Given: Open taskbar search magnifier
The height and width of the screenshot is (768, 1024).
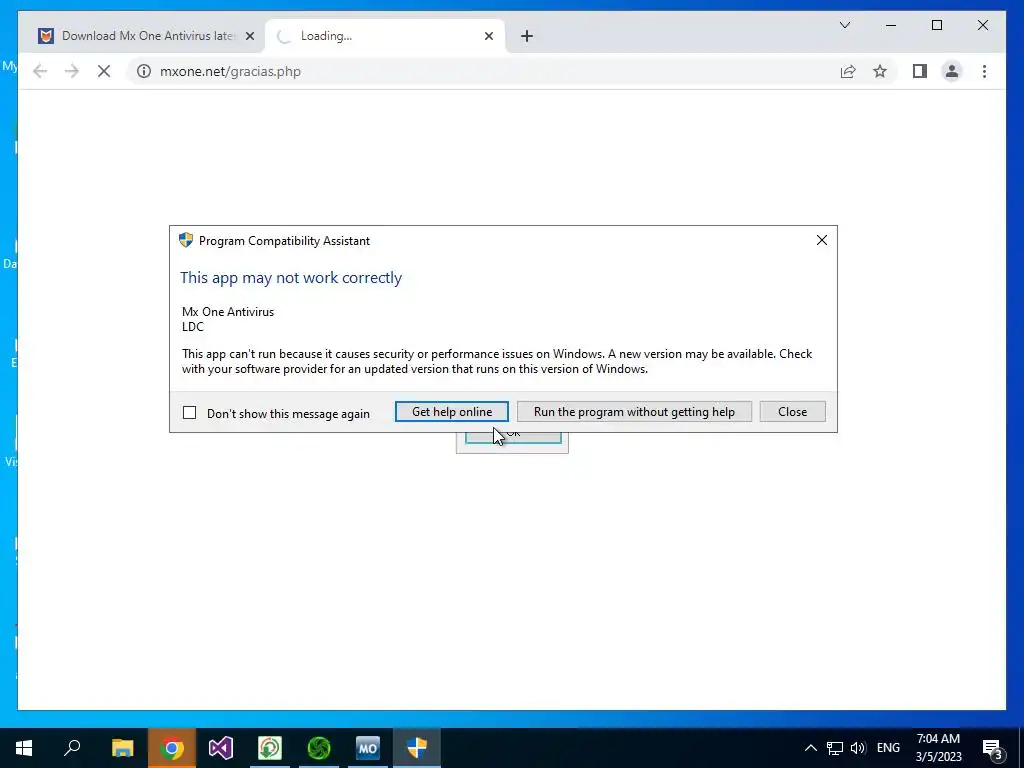Looking at the screenshot, I should [x=72, y=748].
